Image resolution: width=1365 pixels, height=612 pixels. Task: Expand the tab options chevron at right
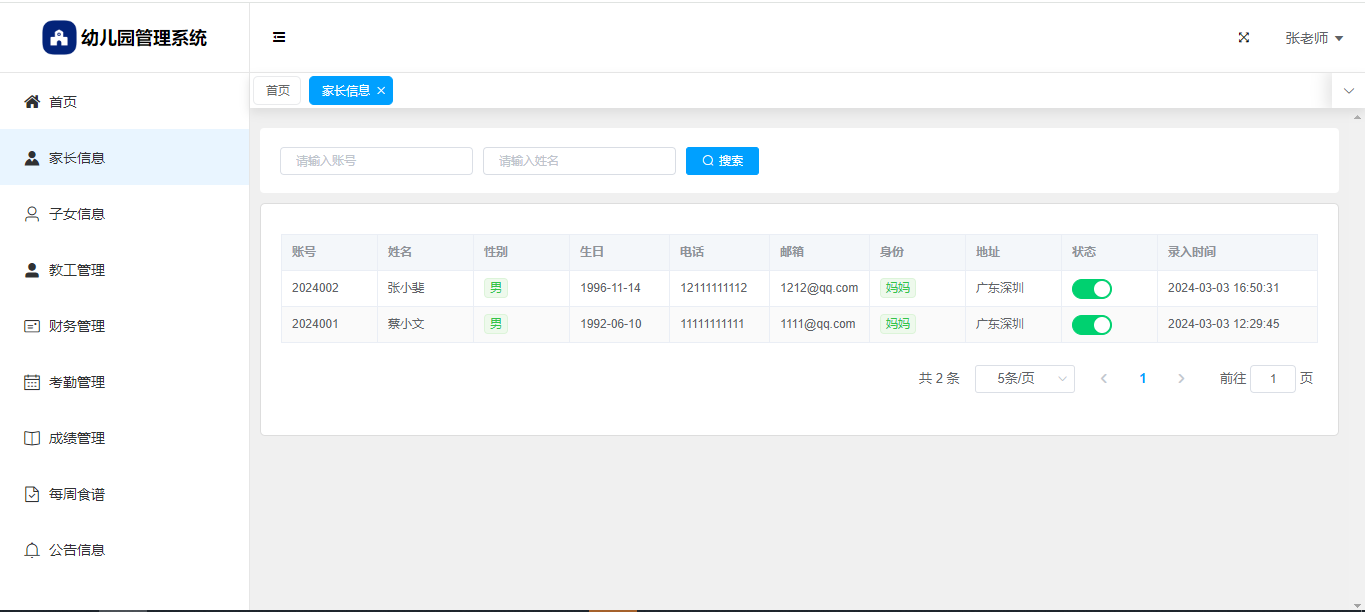(1348, 91)
